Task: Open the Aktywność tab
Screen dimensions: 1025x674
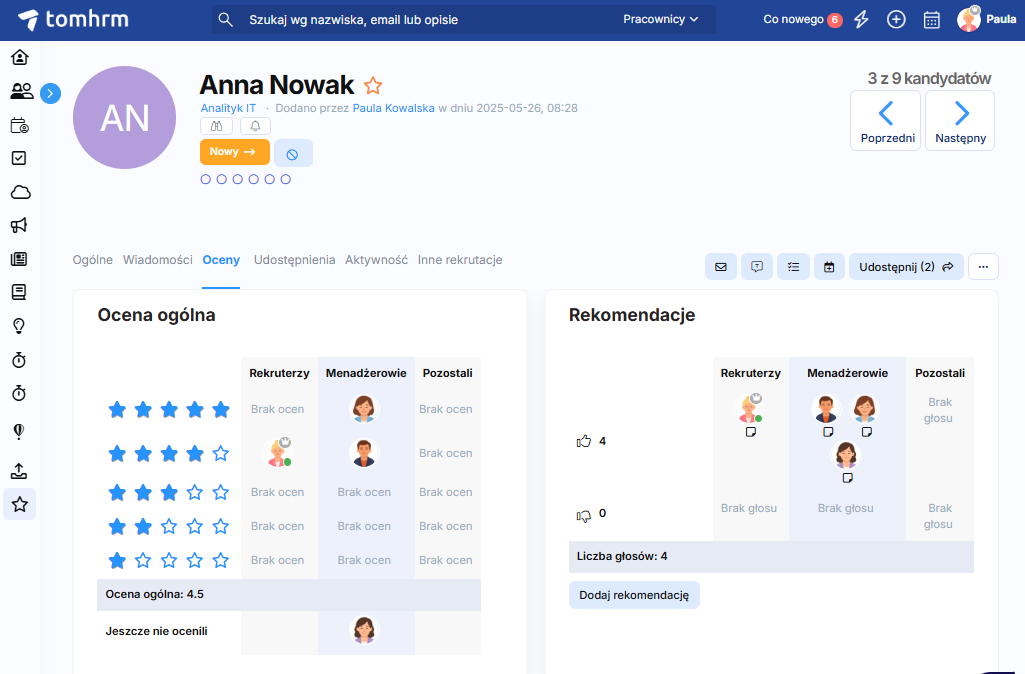Action: point(376,260)
